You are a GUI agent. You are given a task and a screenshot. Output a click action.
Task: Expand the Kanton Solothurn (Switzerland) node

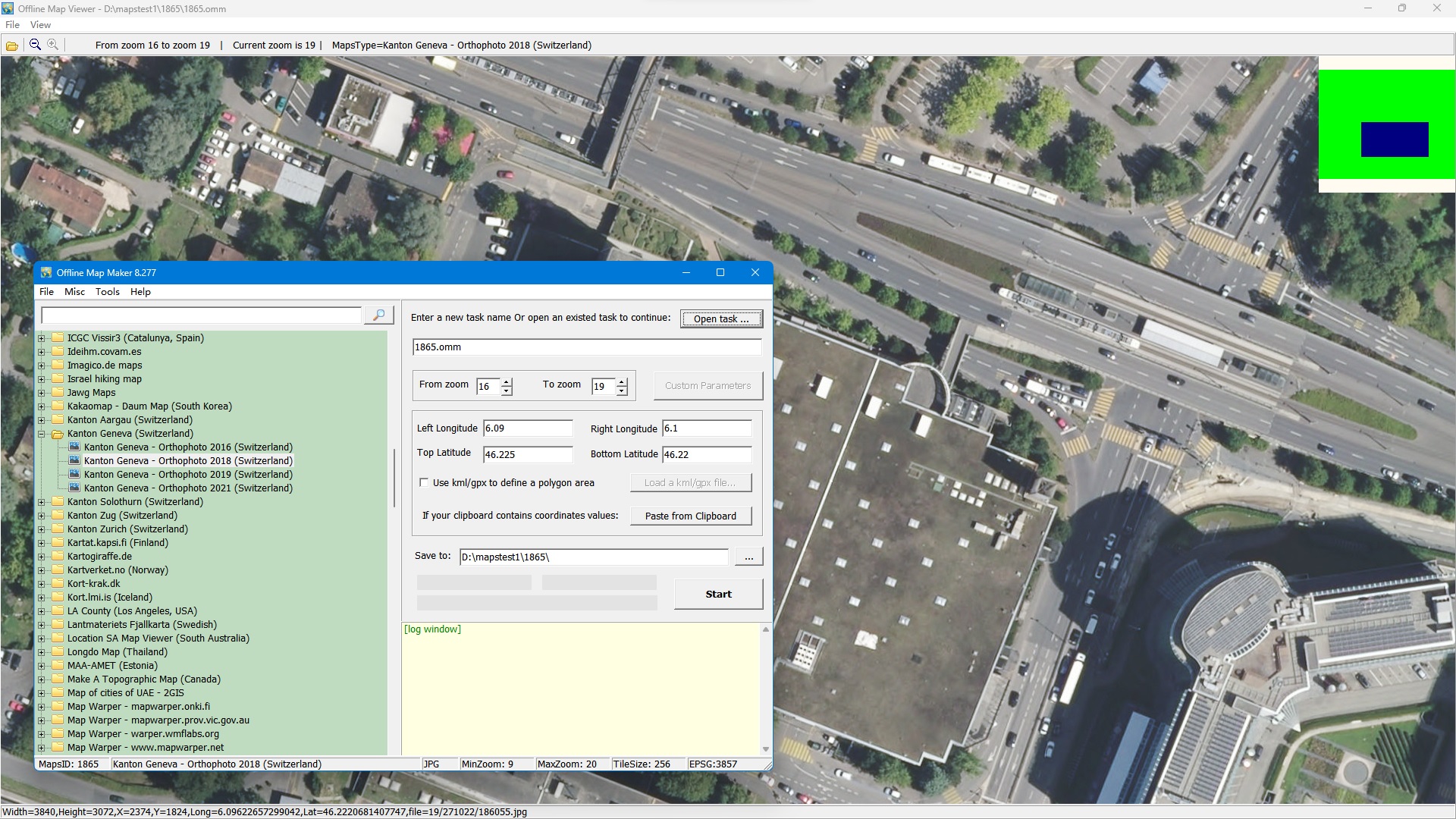point(42,502)
